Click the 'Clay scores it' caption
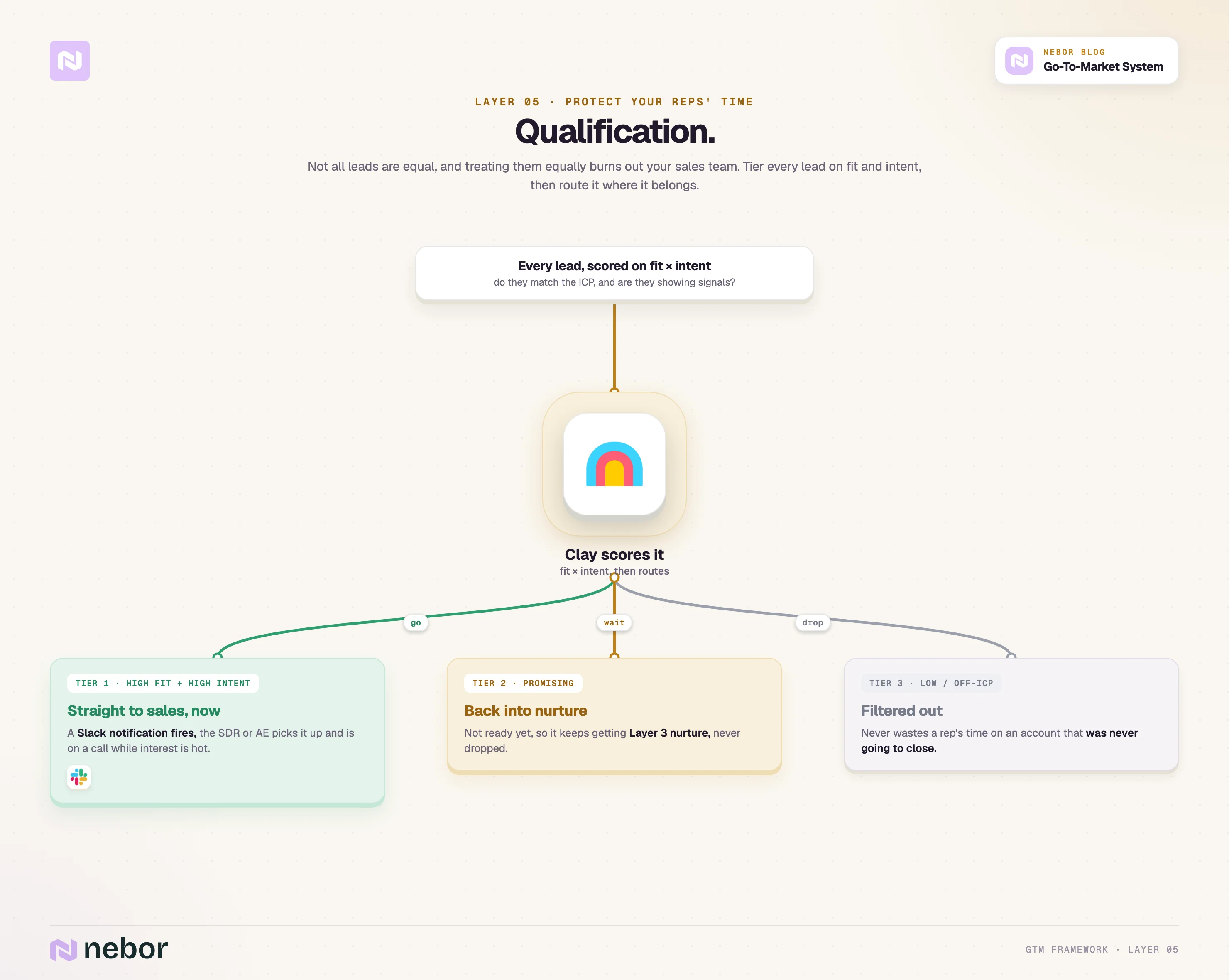 [614, 555]
